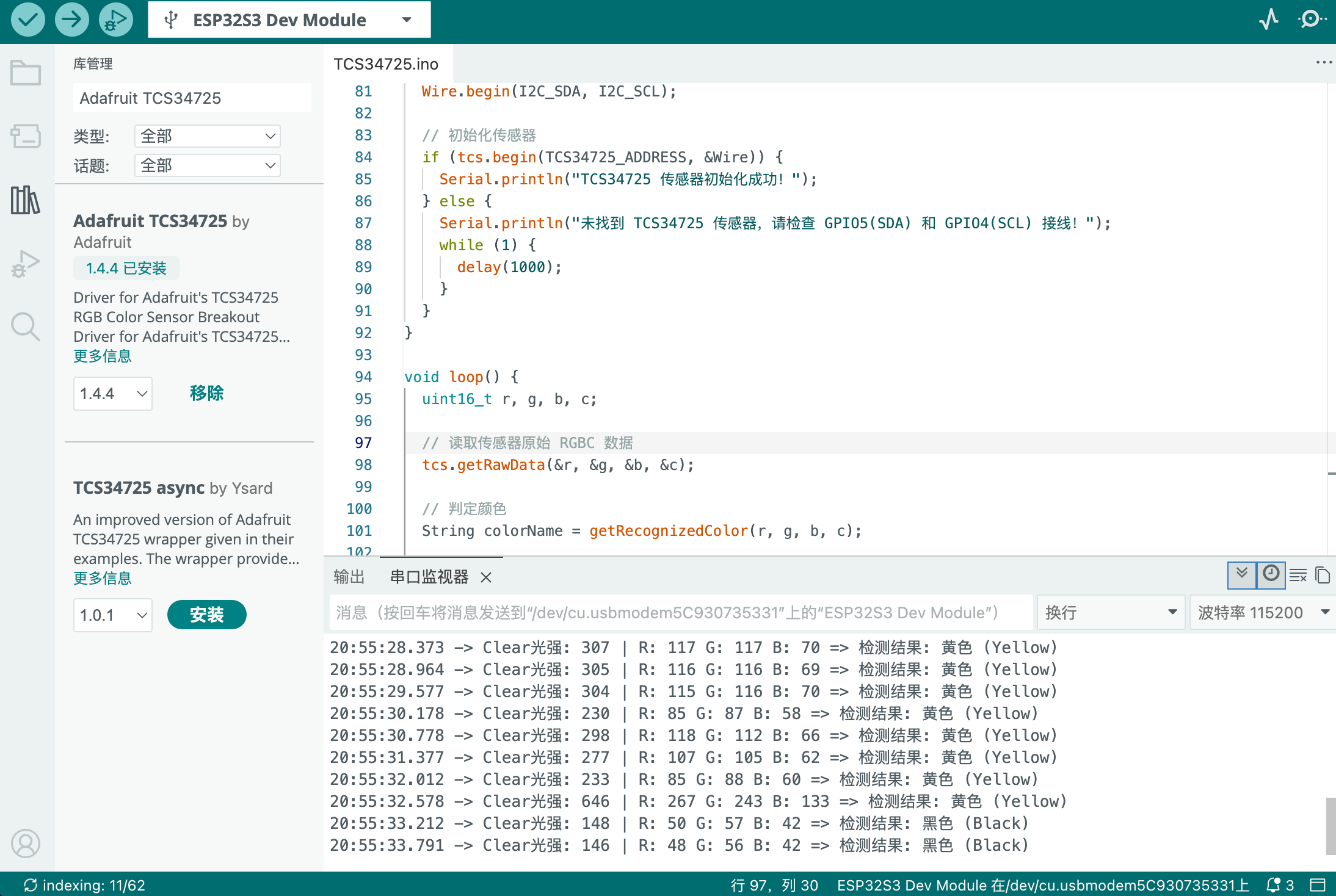The height and width of the screenshot is (896, 1336).
Task: Clear the serial monitor output
Action: click(x=1298, y=576)
